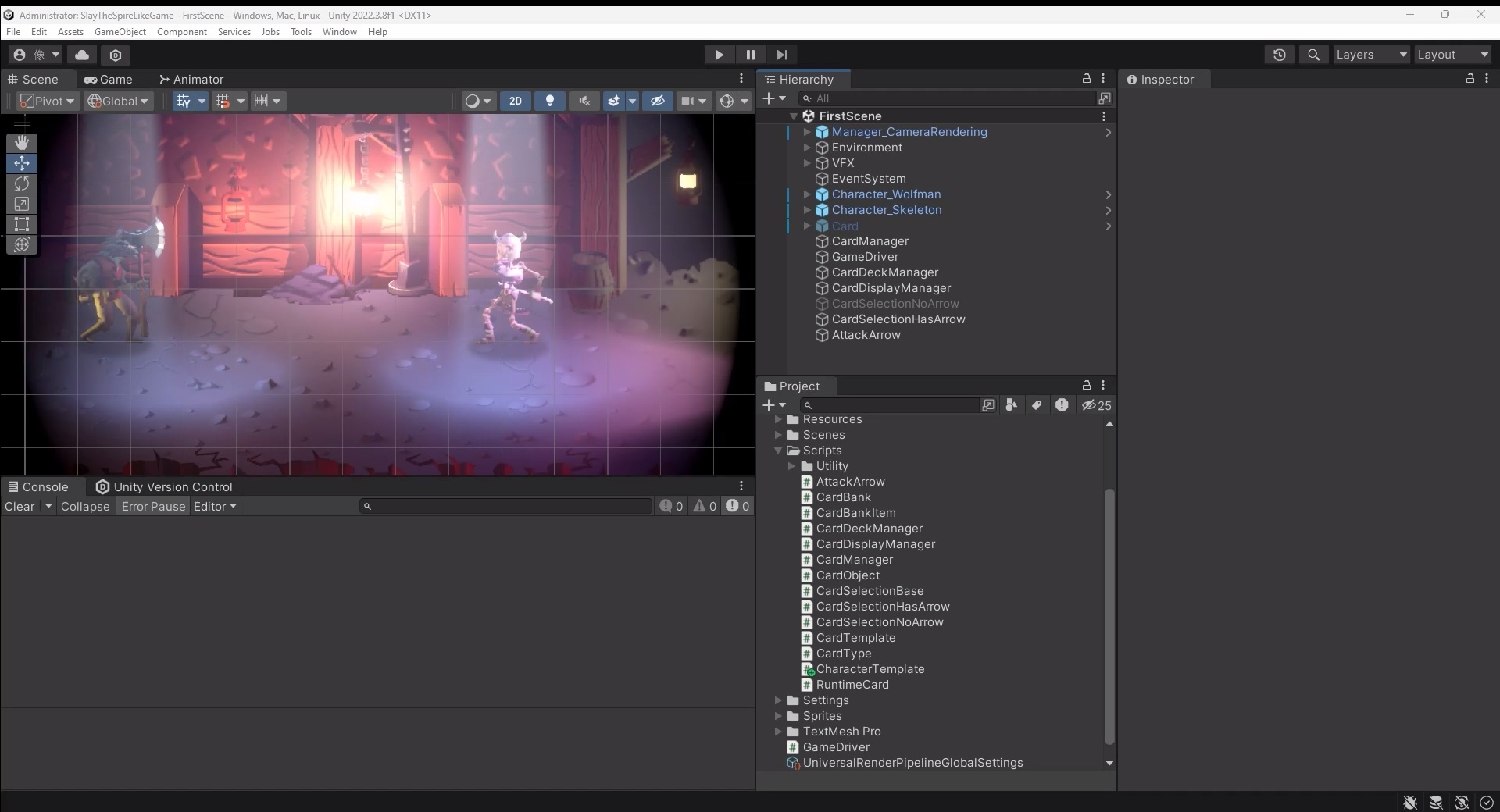Select the Rect tool
Screen dimensions: 1500x812
click(x=21, y=225)
